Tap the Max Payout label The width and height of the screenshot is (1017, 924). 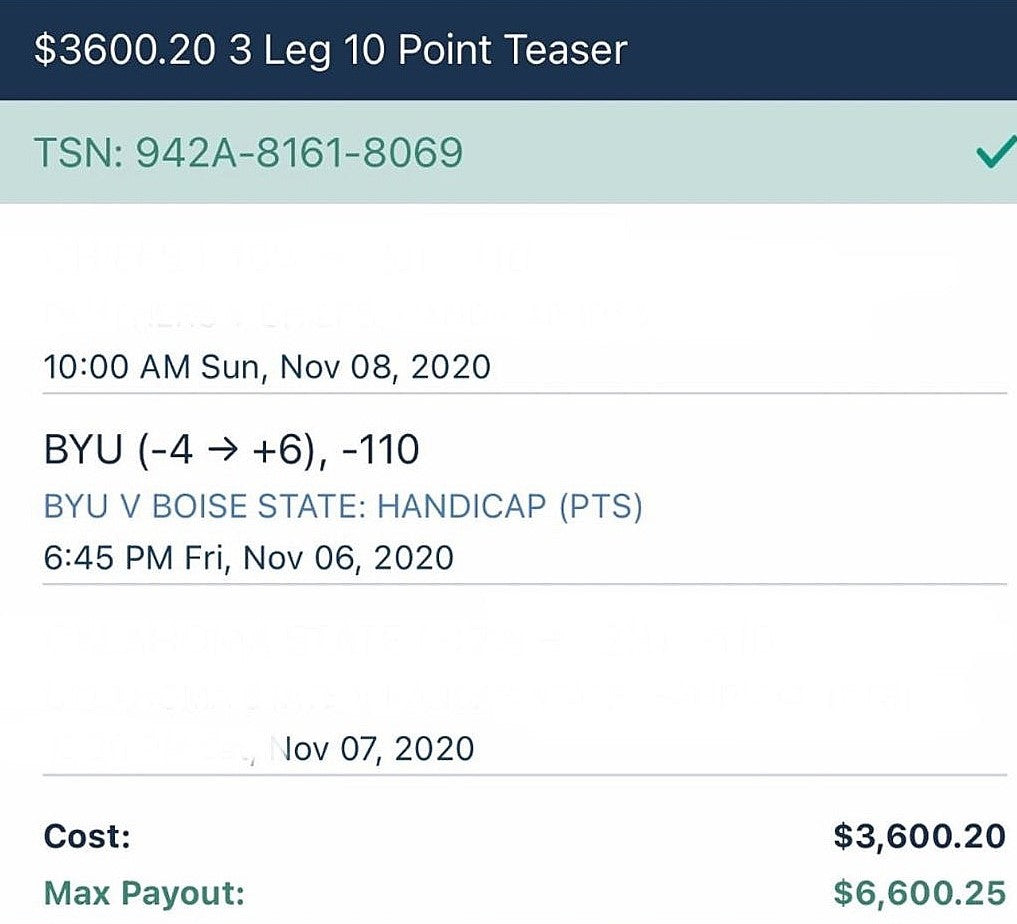pos(144,894)
